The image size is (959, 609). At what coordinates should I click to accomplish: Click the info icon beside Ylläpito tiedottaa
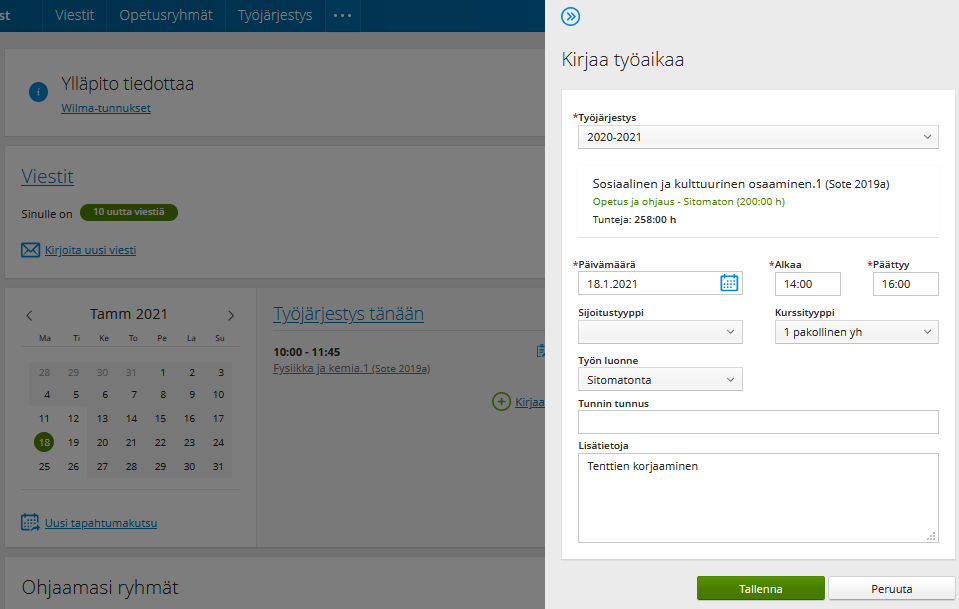[39, 92]
